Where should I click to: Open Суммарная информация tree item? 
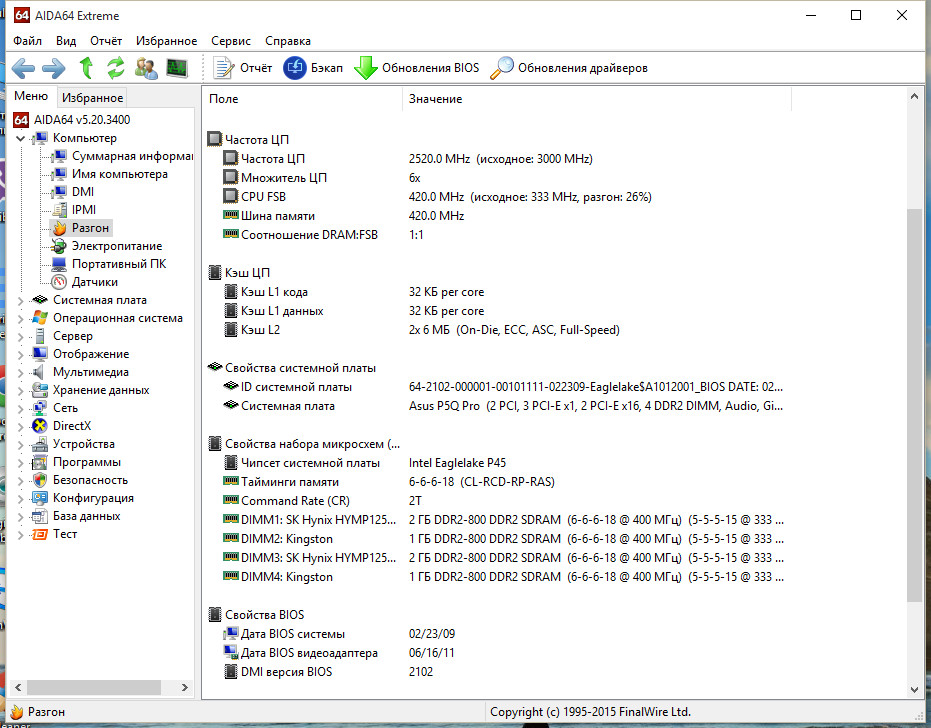pyautogui.click(x=131, y=156)
